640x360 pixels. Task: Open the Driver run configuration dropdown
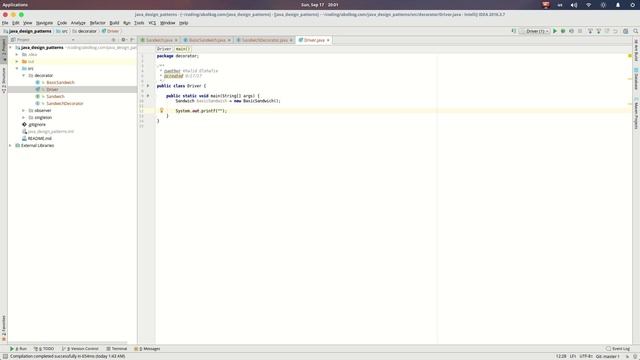[535, 31]
